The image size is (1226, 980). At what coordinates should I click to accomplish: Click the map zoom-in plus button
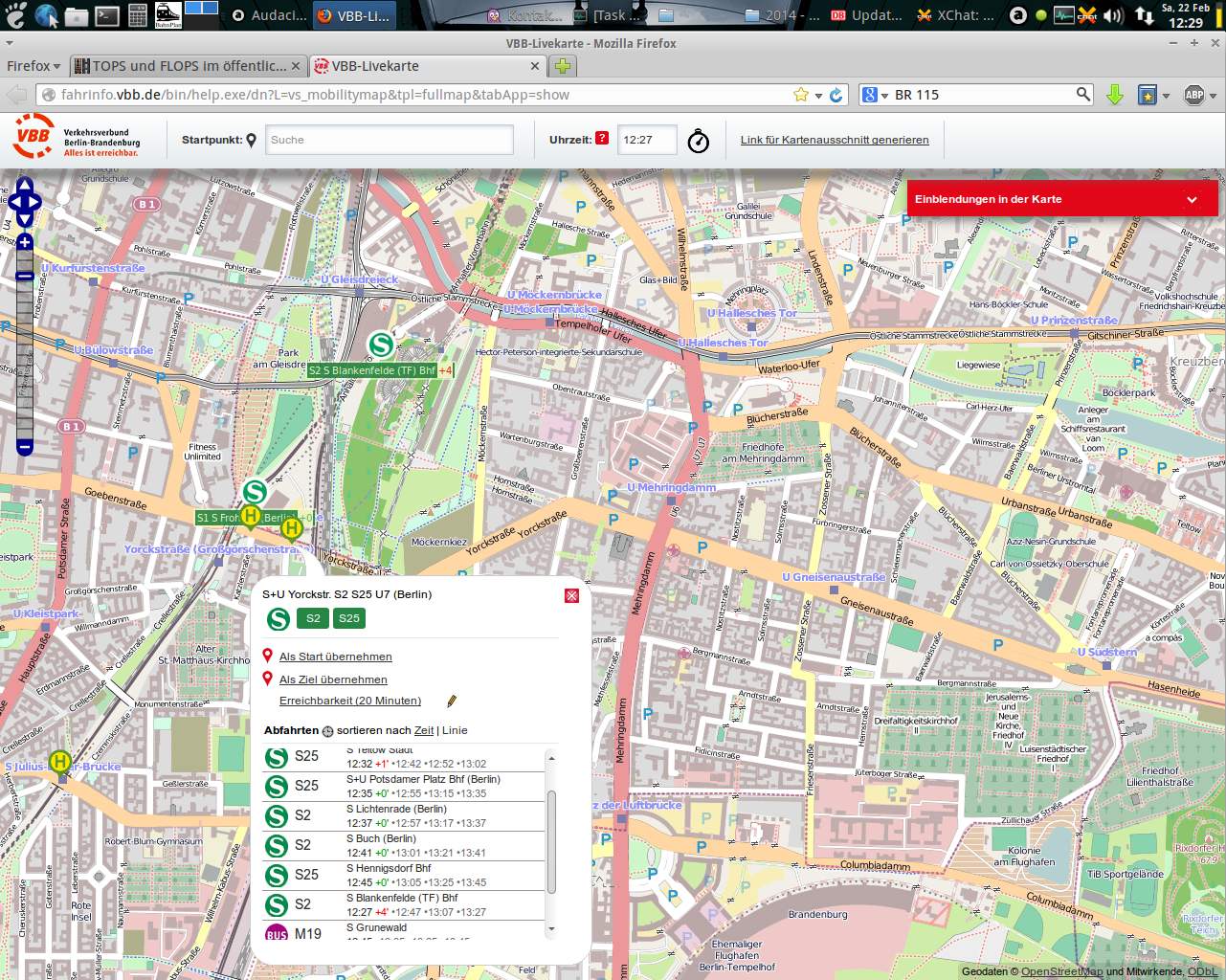25,242
